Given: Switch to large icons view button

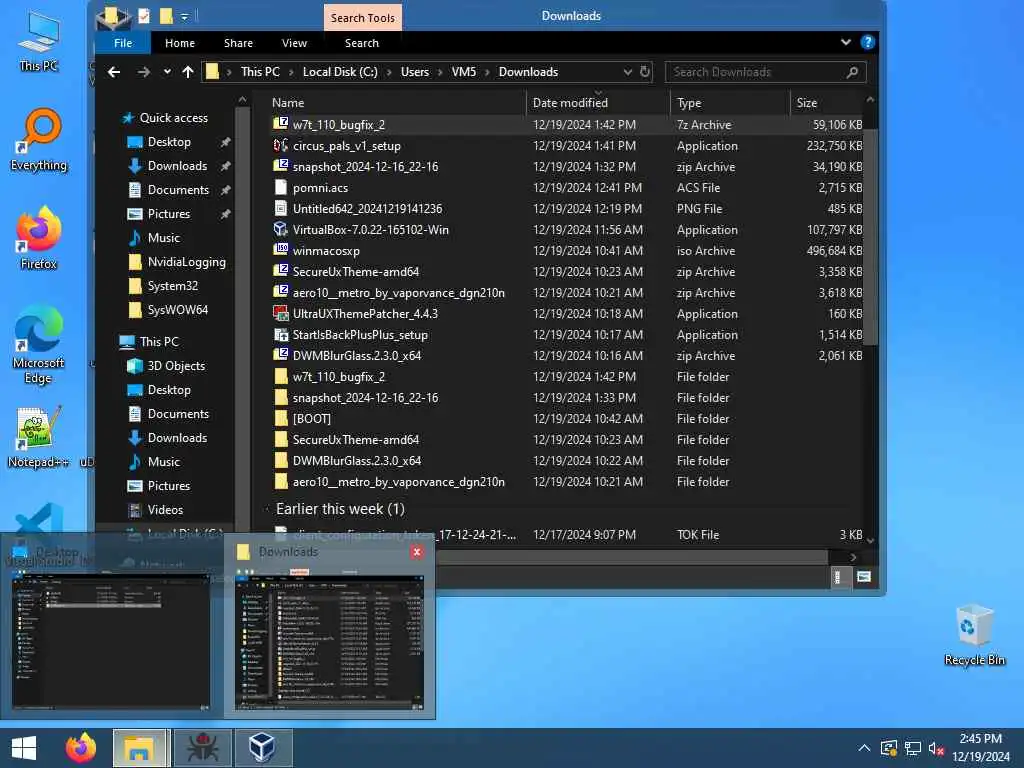Looking at the screenshot, I should pyautogui.click(x=863, y=577).
